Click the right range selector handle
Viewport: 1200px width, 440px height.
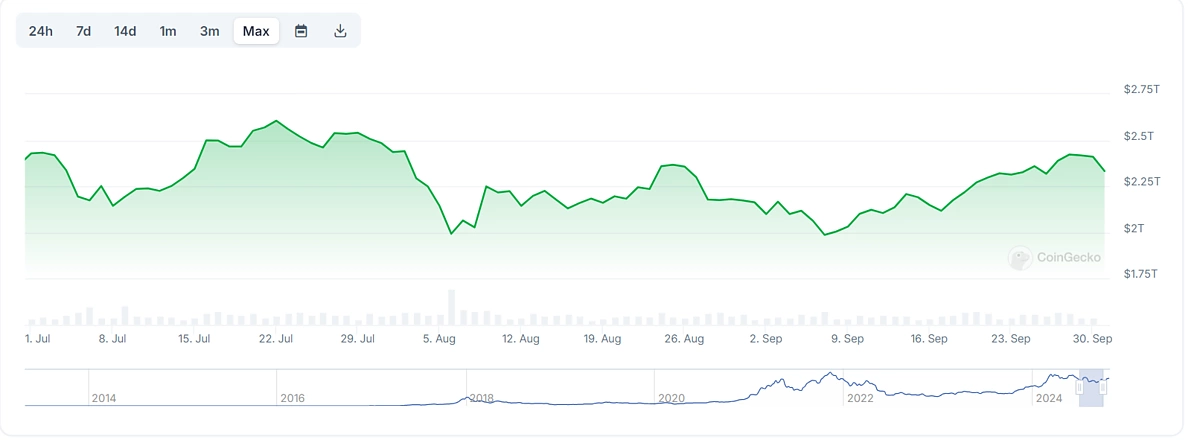(x=1103, y=388)
